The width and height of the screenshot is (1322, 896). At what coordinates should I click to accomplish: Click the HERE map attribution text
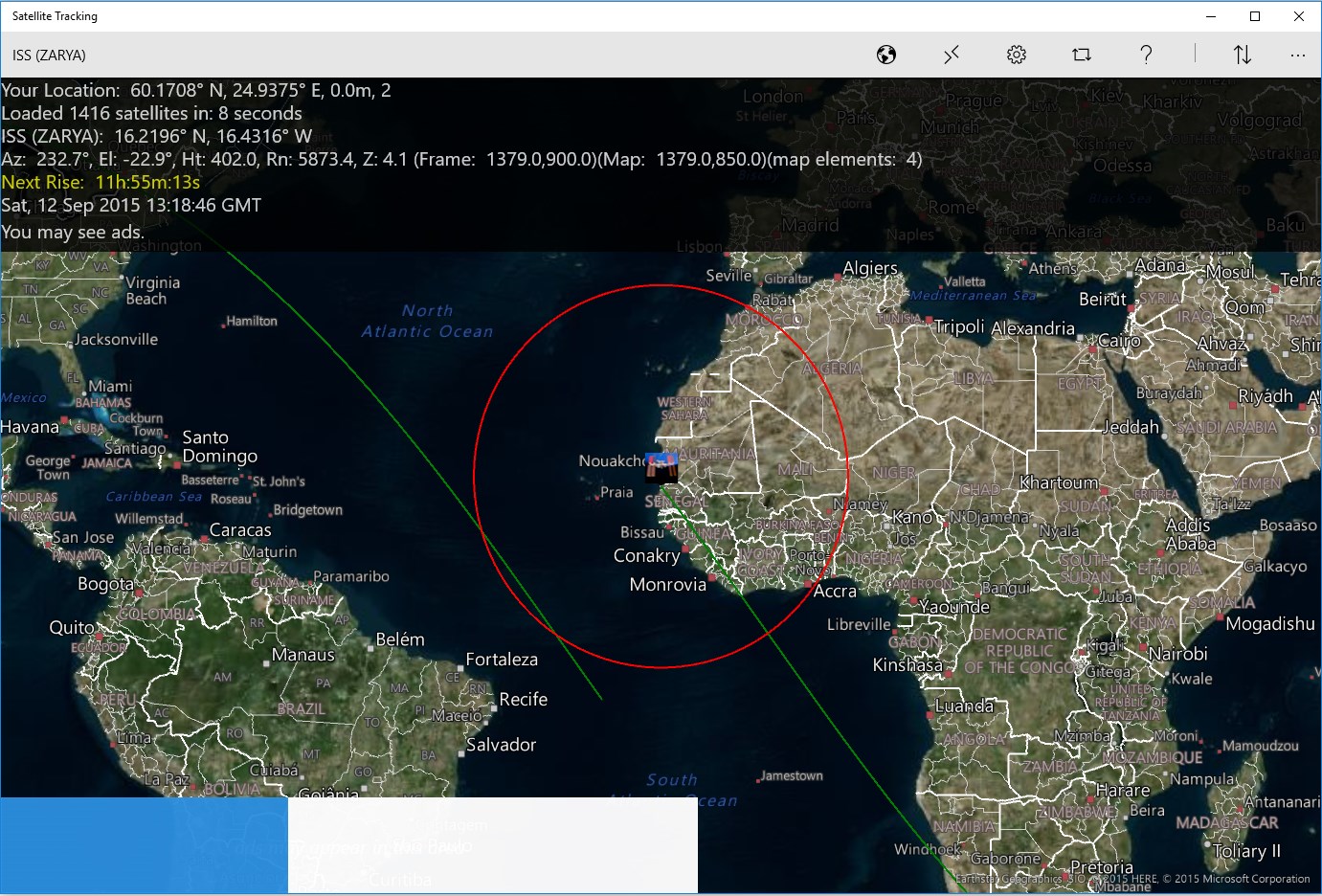point(1147,878)
